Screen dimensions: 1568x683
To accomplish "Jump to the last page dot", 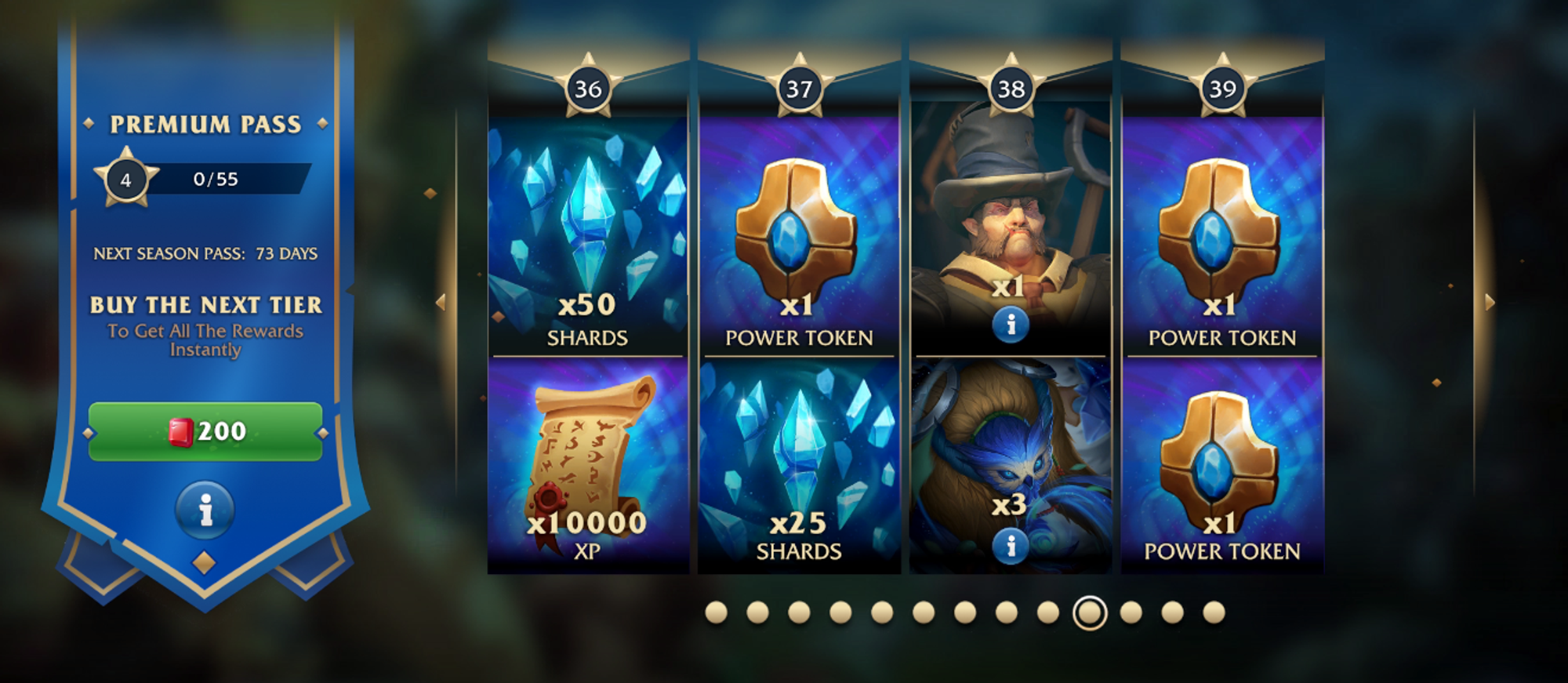I will [1214, 612].
